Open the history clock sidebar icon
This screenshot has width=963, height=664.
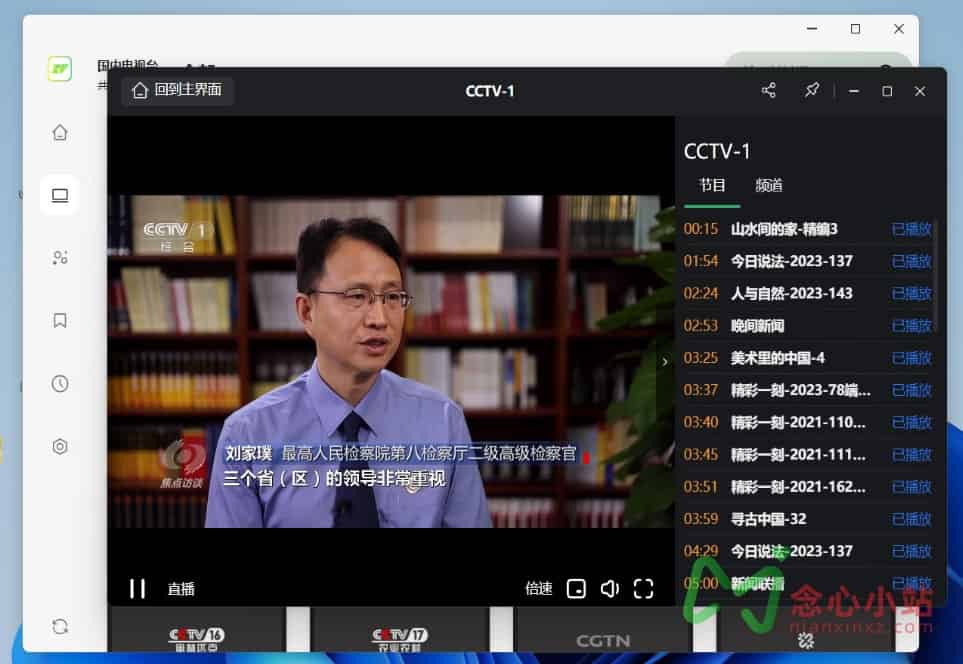(60, 383)
